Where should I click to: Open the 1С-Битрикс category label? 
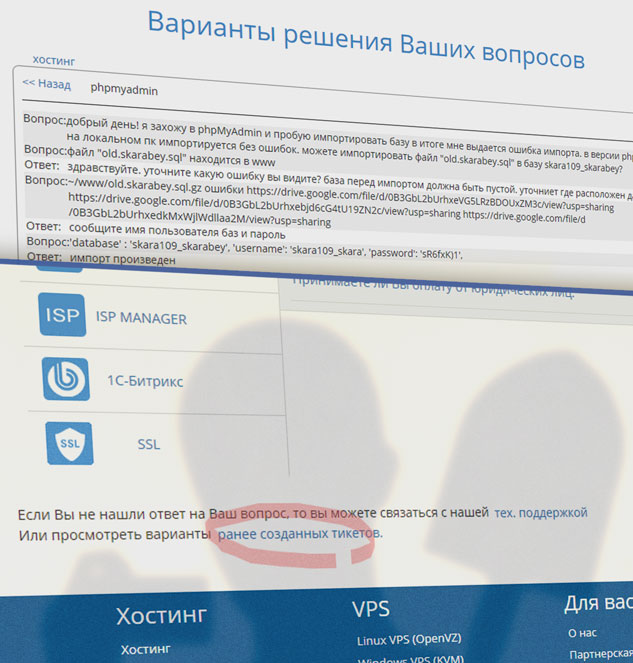coord(145,381)
